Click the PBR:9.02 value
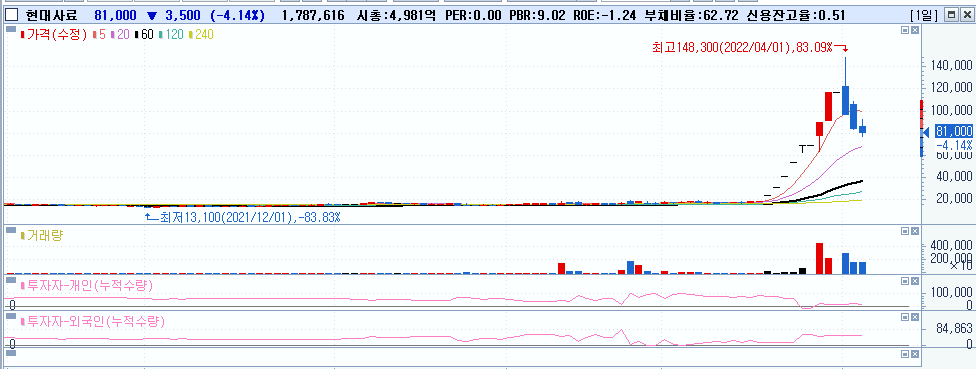This screenshot has height=369, width=976. point(538,15)
